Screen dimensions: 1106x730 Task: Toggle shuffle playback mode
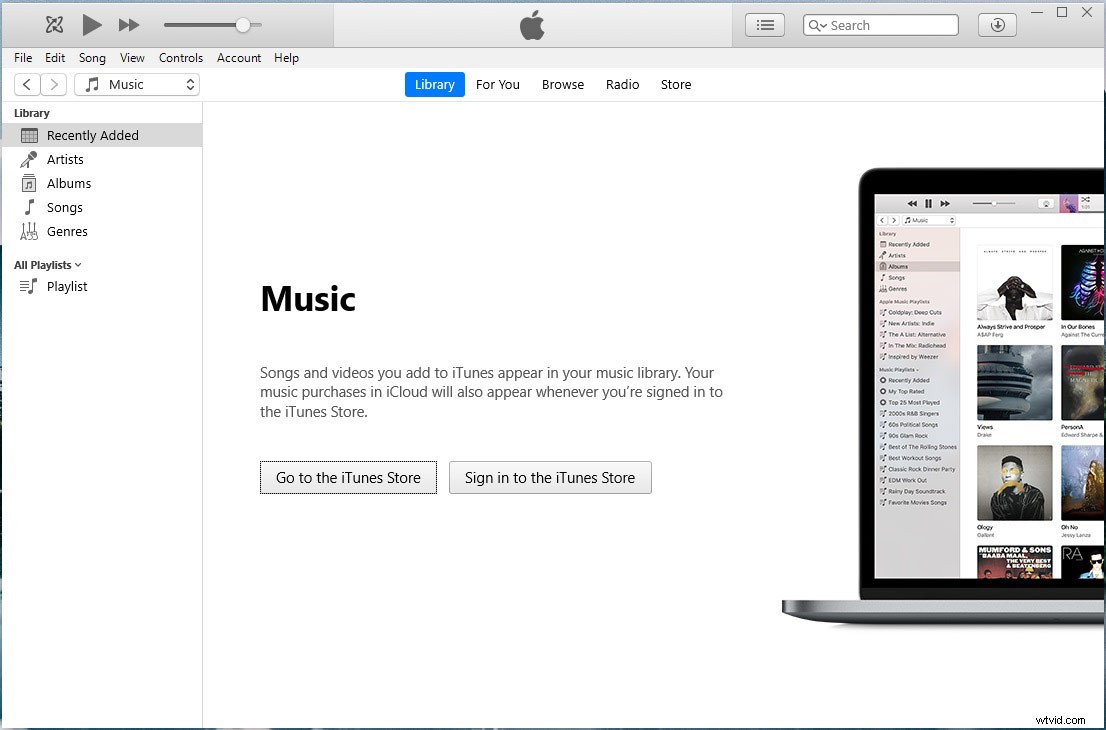54,24
